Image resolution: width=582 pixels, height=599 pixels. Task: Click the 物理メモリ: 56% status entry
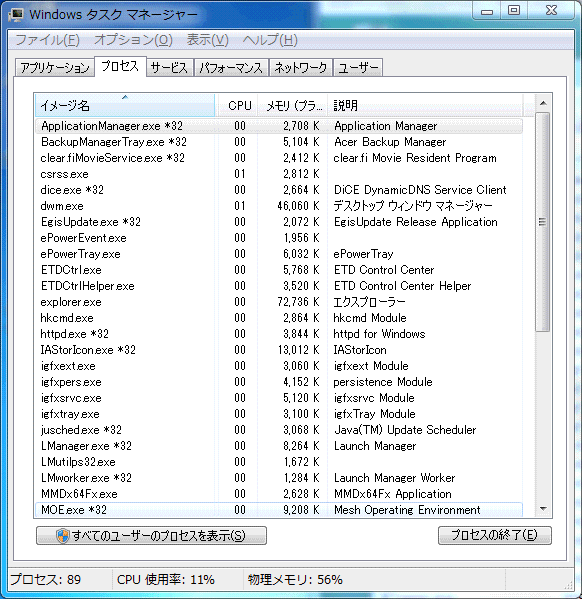tap(295, 580)
